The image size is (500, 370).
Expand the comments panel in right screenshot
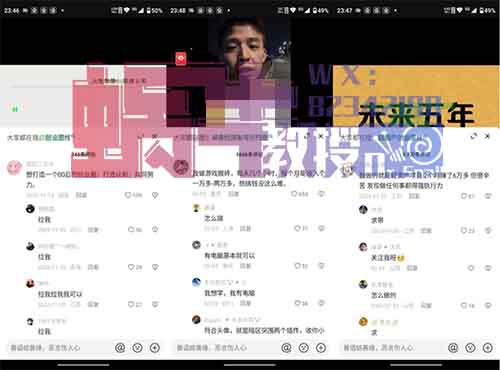click(474, 136)
